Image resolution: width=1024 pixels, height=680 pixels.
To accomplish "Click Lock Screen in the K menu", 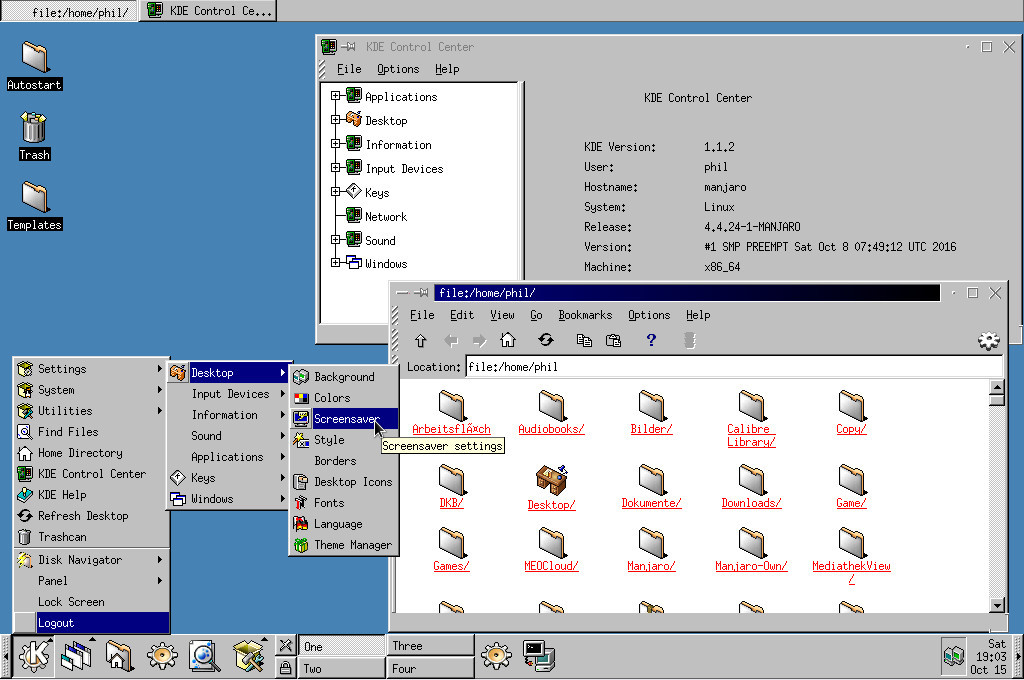I will click(90, 602).
